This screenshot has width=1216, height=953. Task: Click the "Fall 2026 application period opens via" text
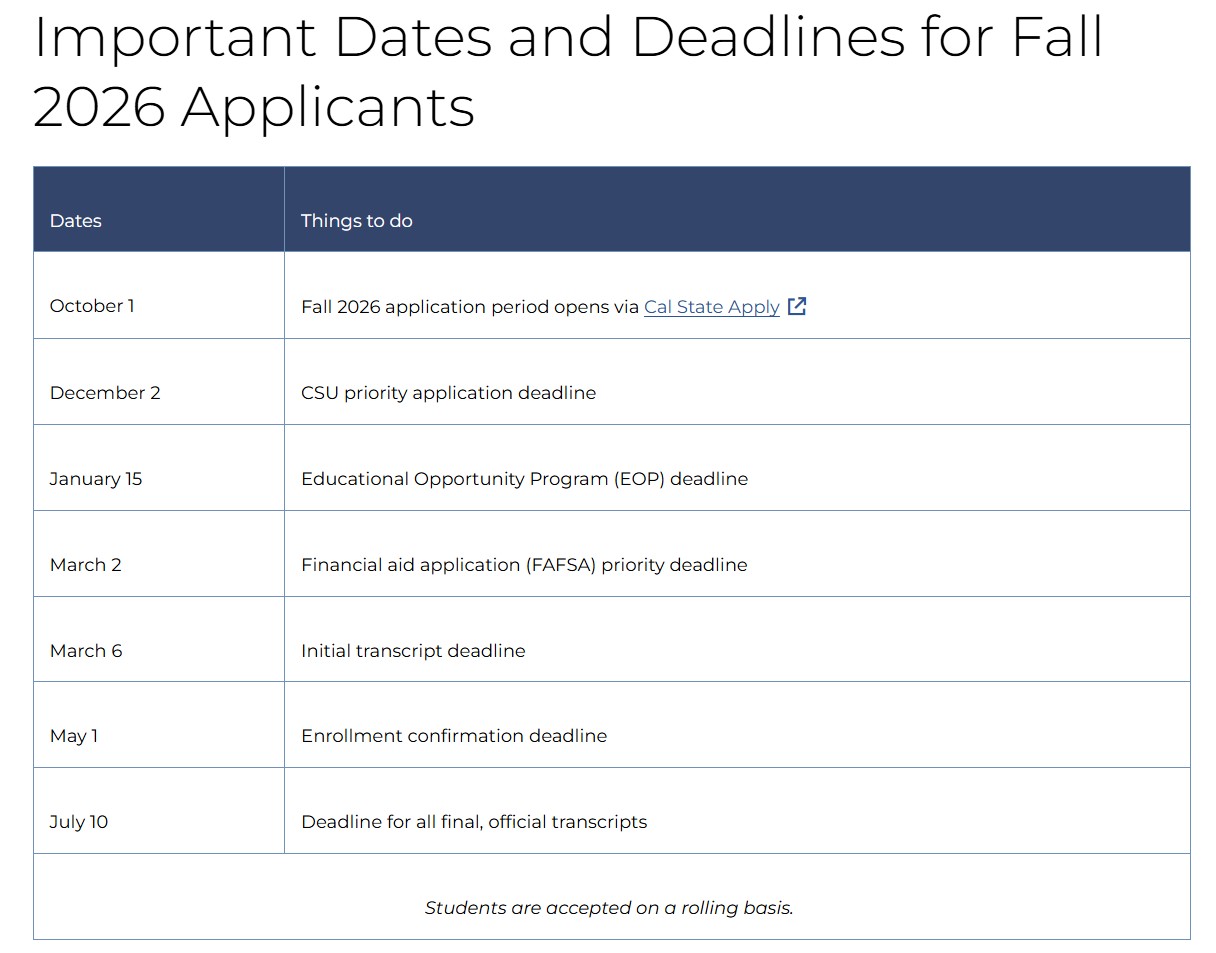(469, 307)
